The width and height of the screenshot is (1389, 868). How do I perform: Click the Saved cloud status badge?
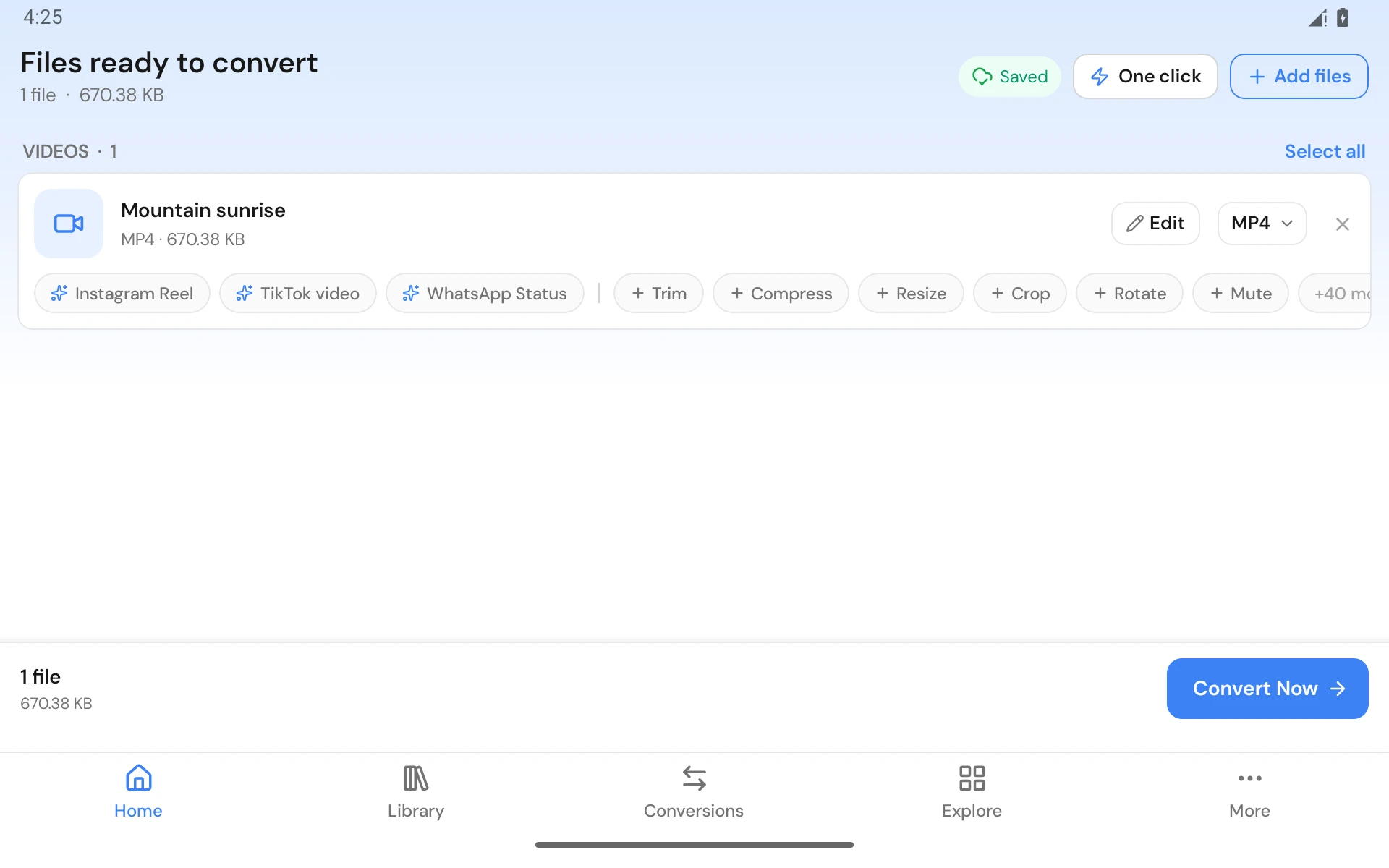(1010, 76)
